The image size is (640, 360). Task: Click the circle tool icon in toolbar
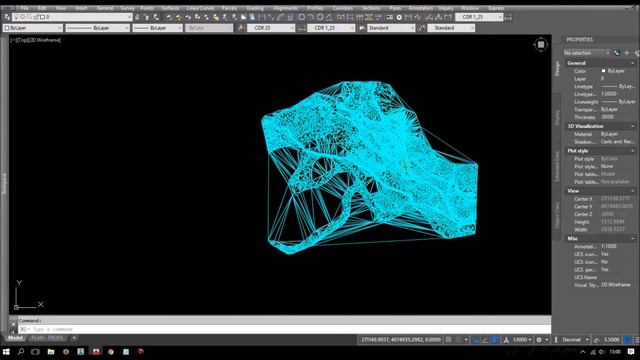click(x=301, y=17)
